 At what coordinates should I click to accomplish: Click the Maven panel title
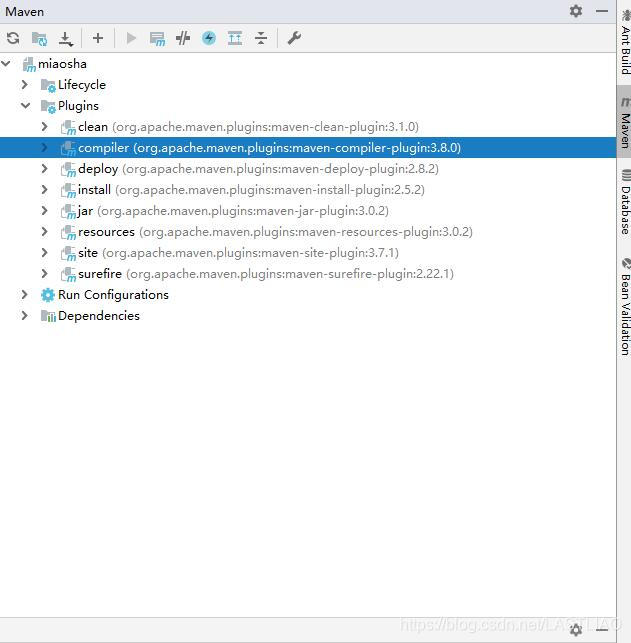[x=24, y=11]
